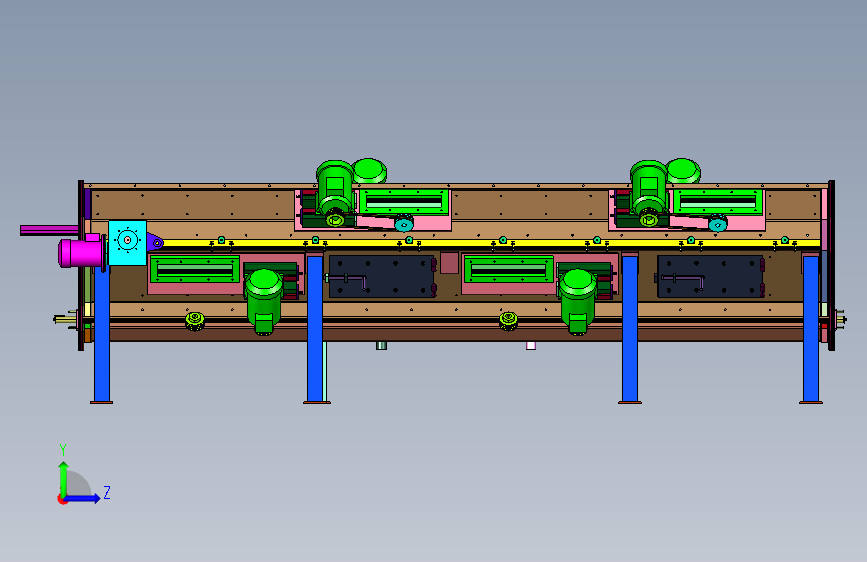Image resolution: width=867 pixels, height=562 pixels.
Task: Select the lower-right green motor hanging below the rail
Action: (x=577, y=301)
